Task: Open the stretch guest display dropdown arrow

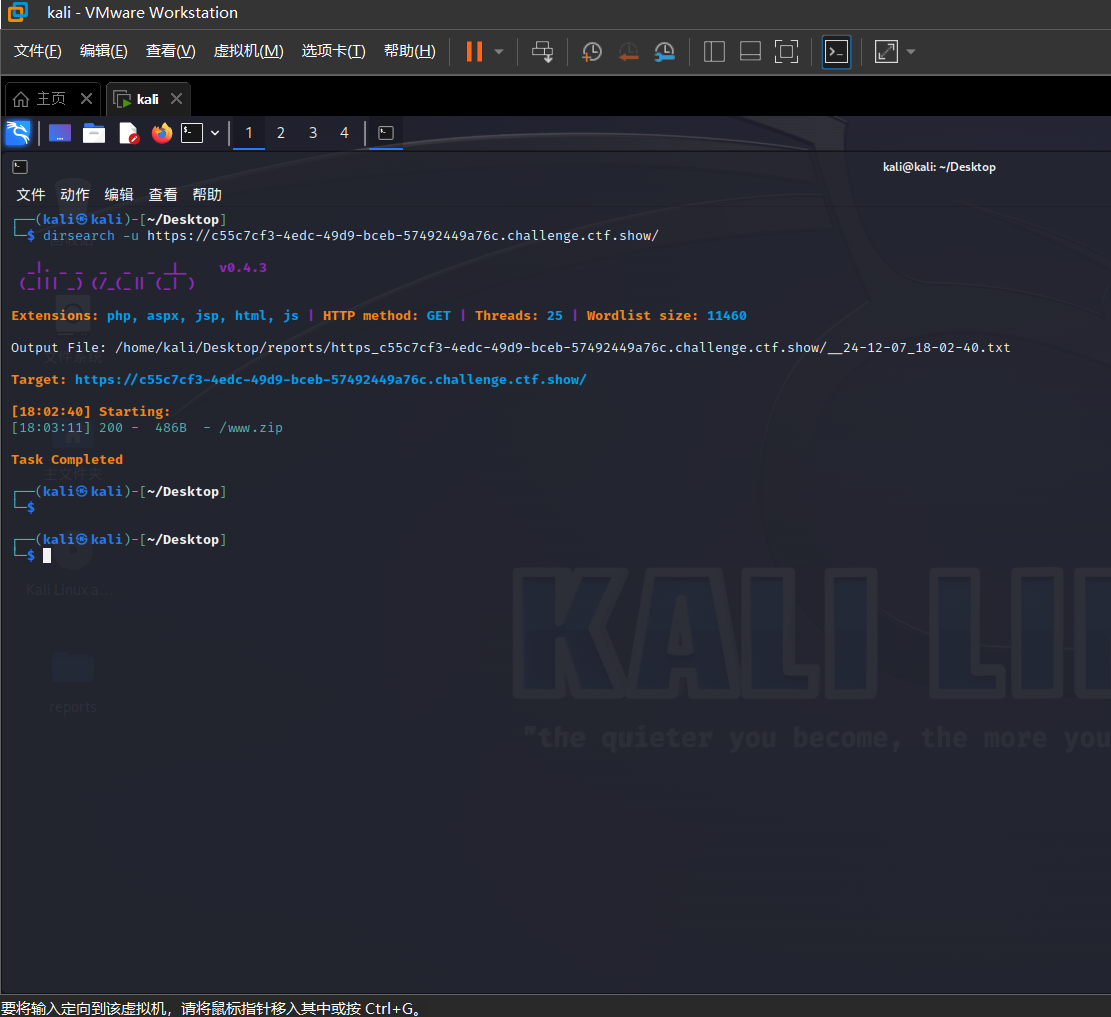Action: click(911, 52)
